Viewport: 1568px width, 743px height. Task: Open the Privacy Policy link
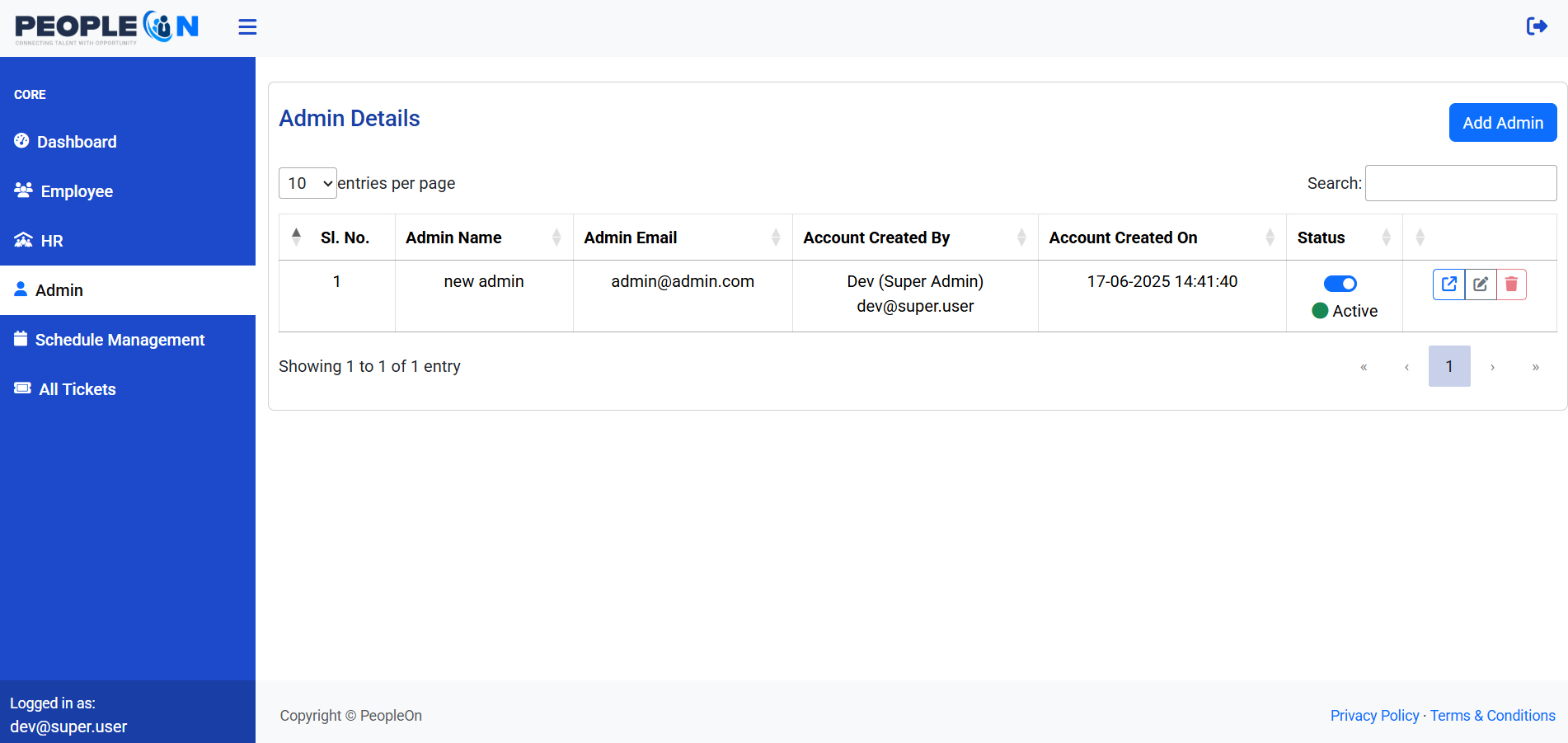tap(1374, 716)
